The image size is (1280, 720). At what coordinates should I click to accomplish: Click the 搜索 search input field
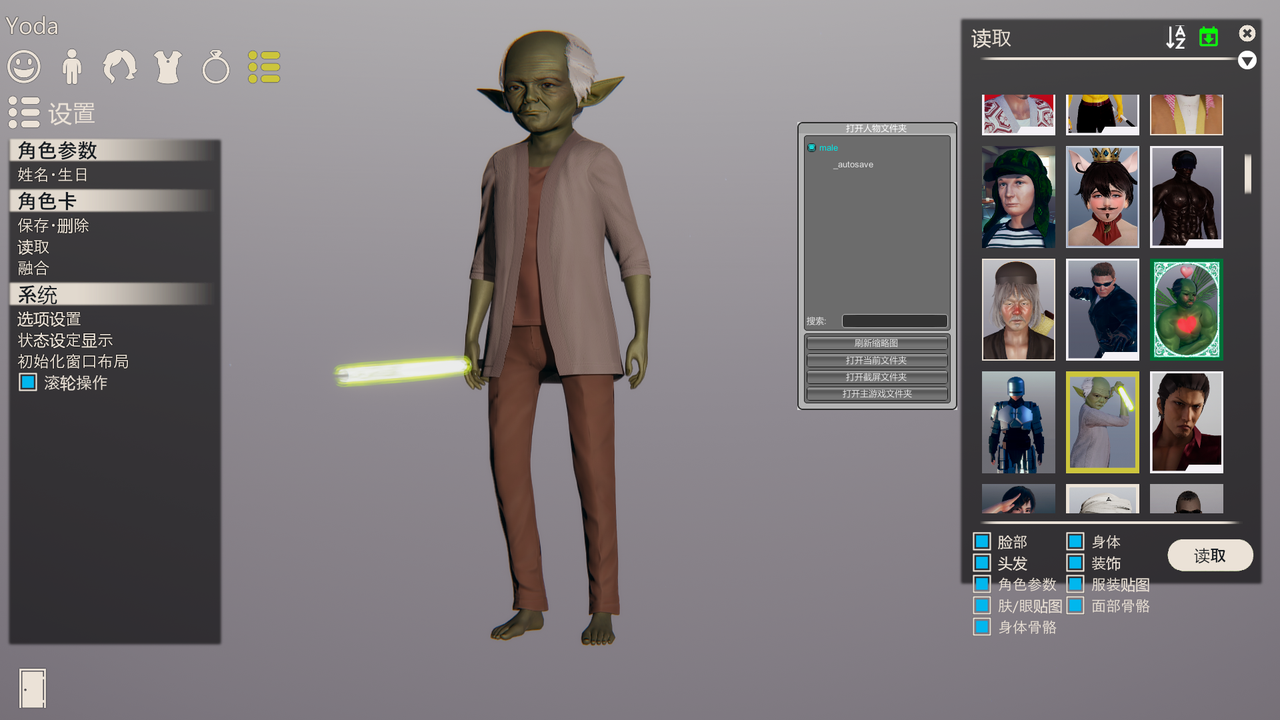(894, 321)
